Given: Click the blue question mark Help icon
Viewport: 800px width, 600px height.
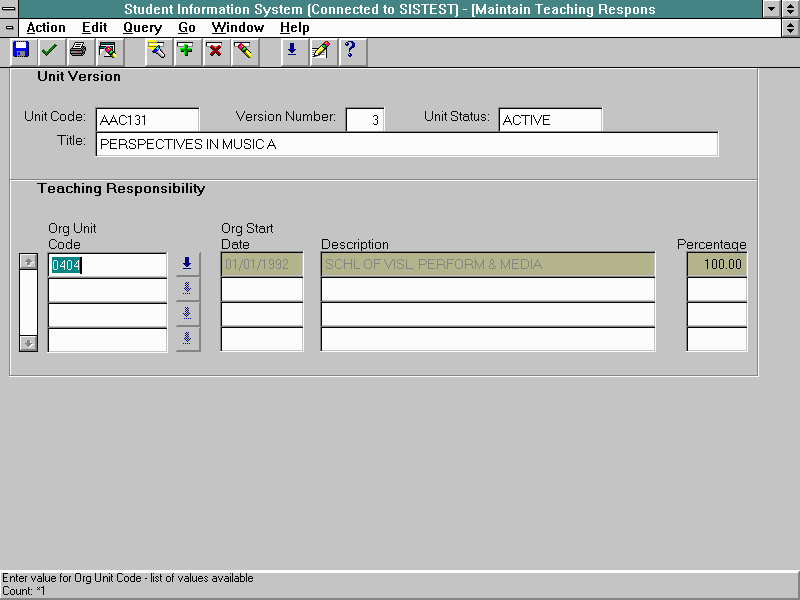Looking at the screenshot, I should point(349,50).
